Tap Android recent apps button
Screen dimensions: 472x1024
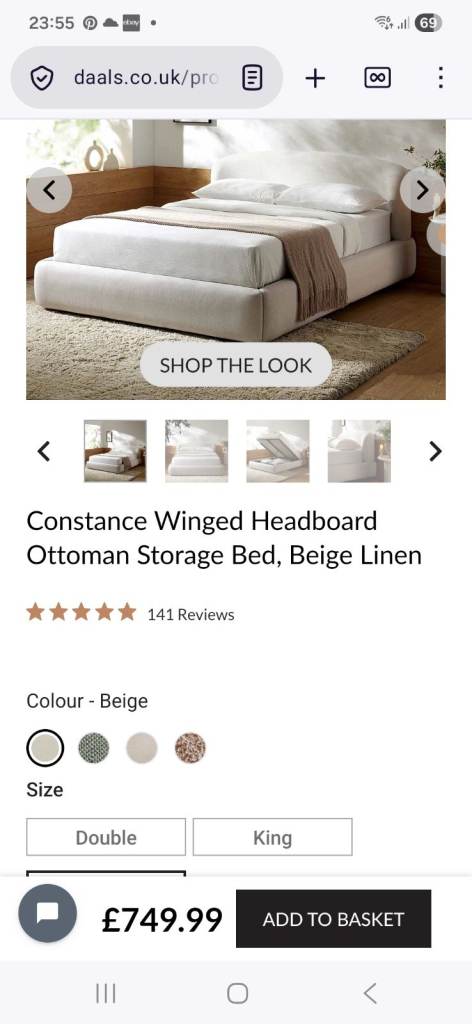(x=106, y=993)
